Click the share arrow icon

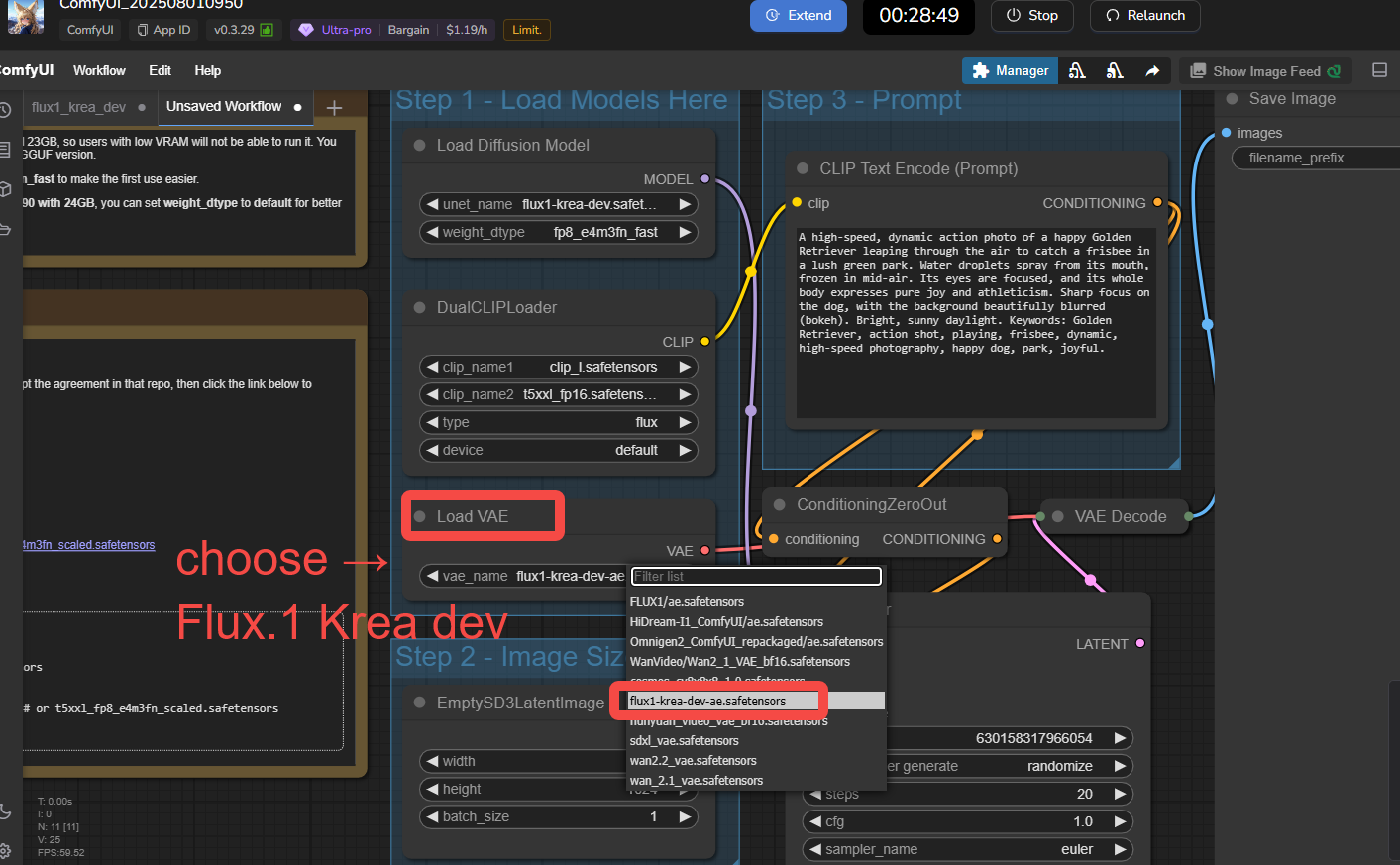pyautogui.click(x=1152, y=70)
